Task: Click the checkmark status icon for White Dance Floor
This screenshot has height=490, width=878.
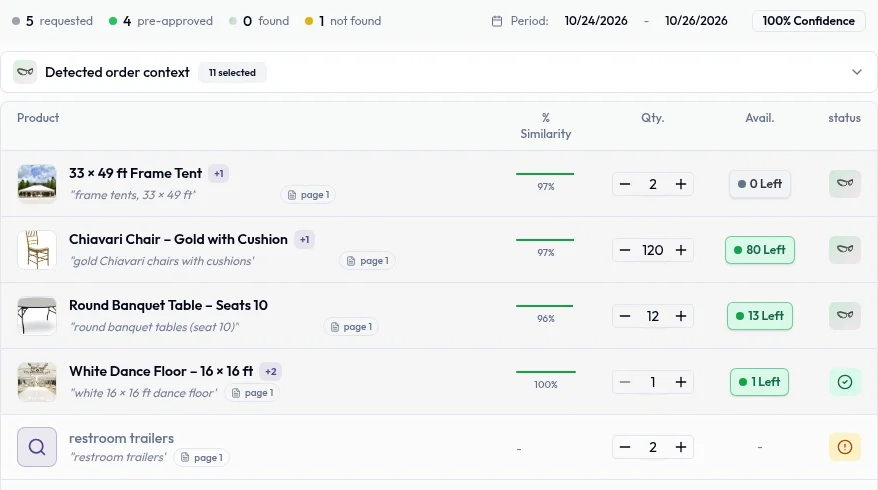Action: point(845,382)
